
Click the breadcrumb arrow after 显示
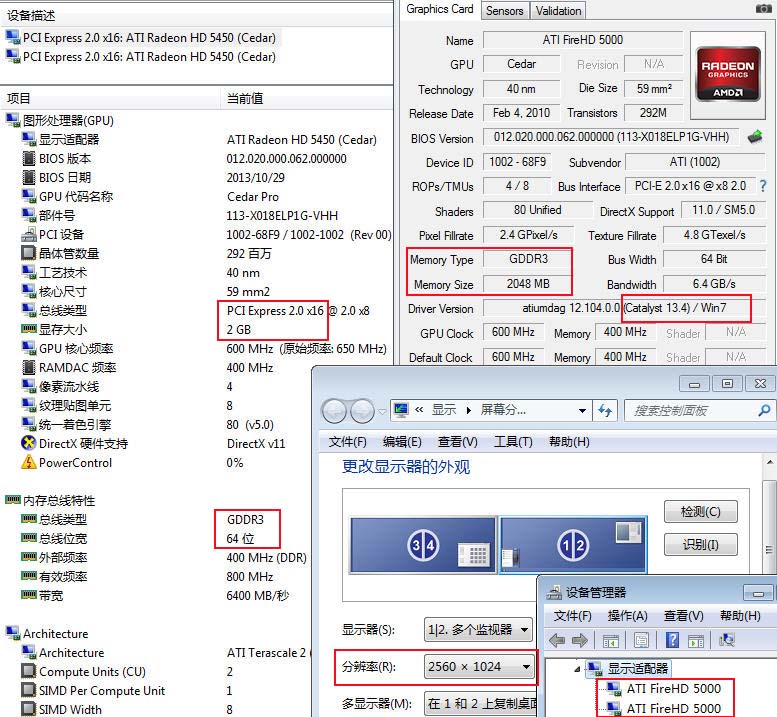pyautogui.click(x=468, y=410)
